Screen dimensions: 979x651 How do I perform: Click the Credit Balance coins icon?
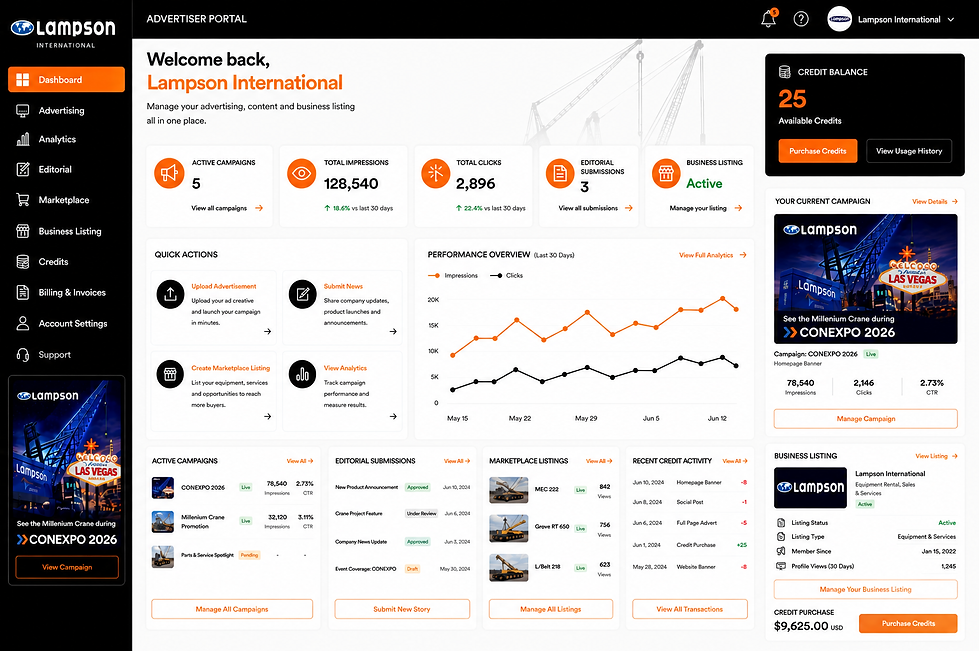point(785,72)
